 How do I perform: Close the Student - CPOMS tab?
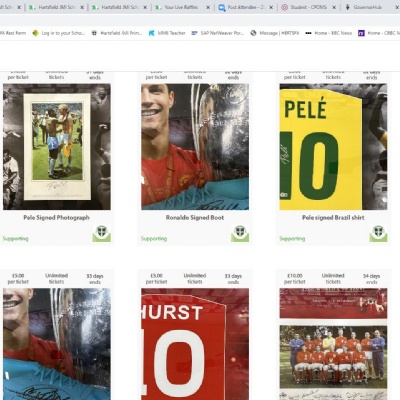334,7
